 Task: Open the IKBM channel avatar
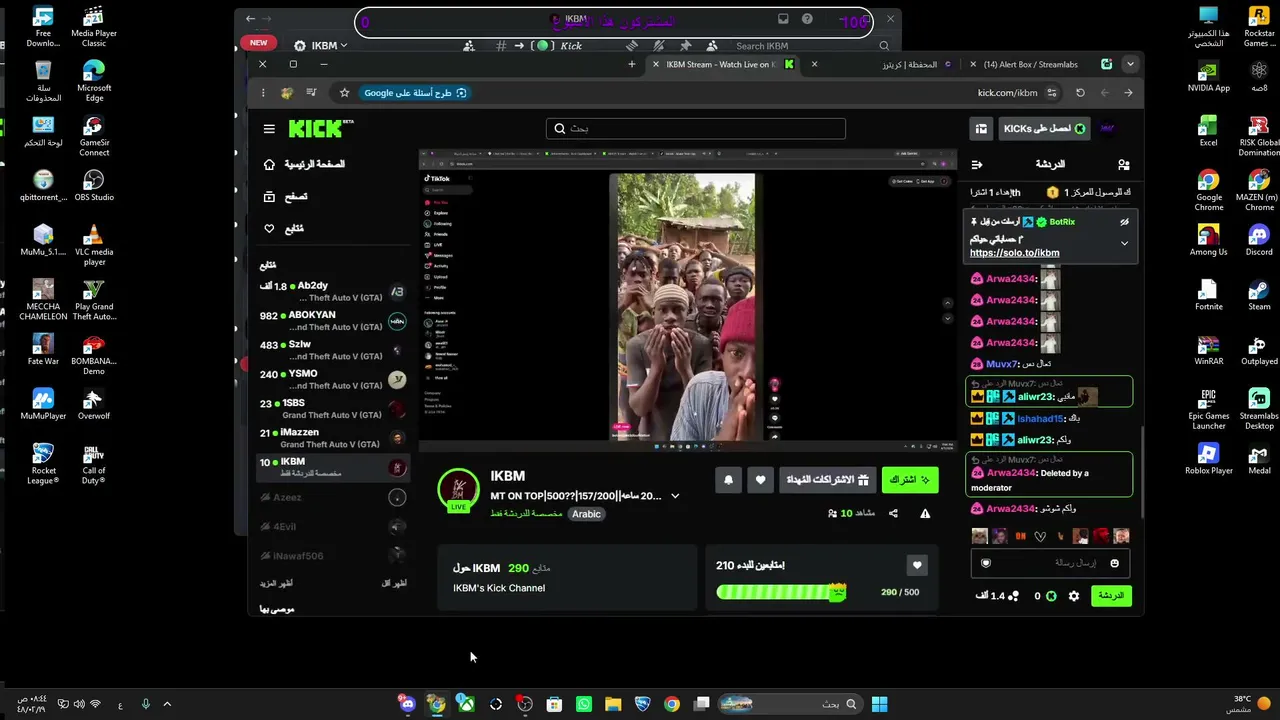(459, 489)
